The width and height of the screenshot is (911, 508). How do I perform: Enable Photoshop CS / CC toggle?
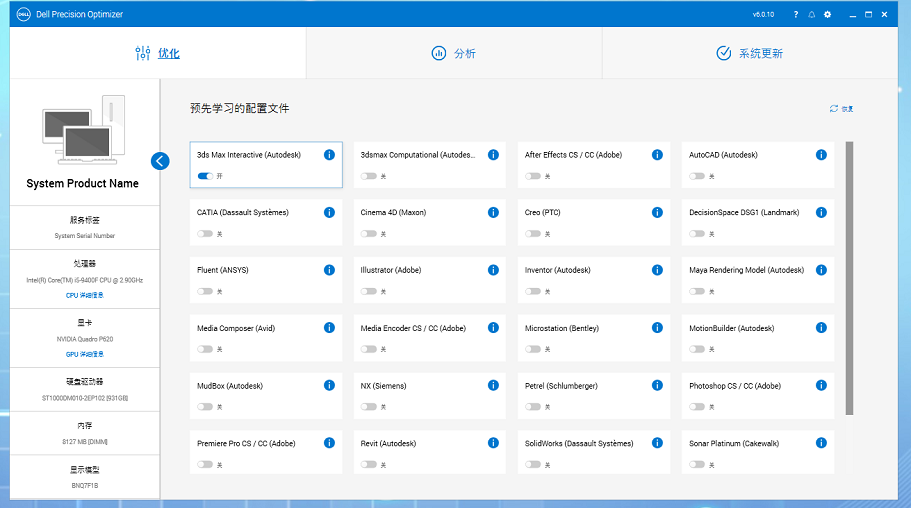click(x=697, y=407)
